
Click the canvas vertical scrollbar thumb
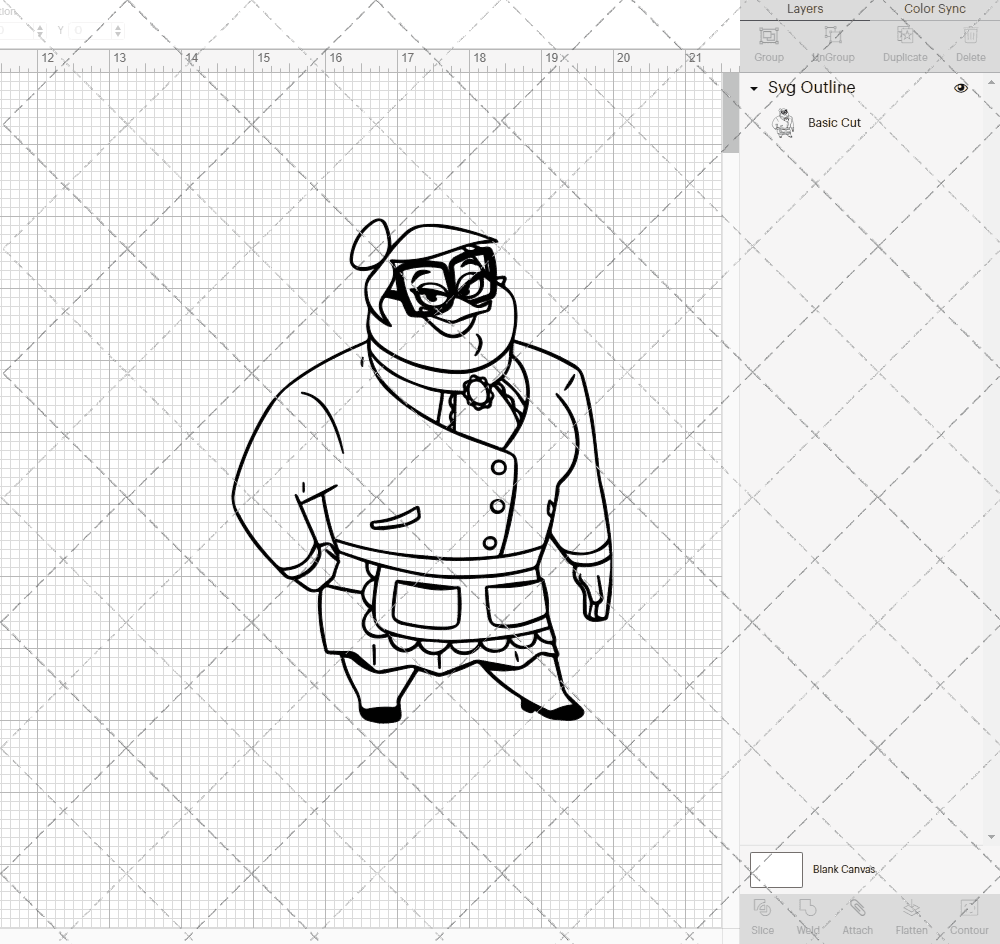pyautogui.click(x=730, y=112)
